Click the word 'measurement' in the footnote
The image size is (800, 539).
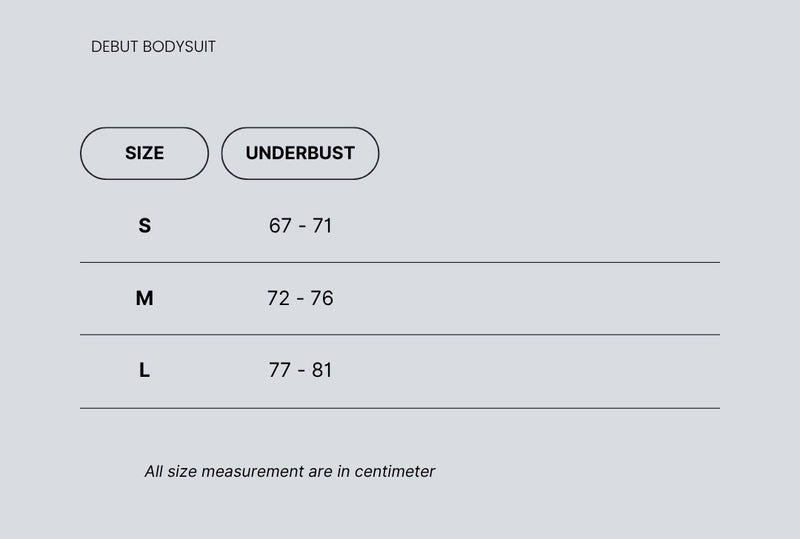pos(253,471)
